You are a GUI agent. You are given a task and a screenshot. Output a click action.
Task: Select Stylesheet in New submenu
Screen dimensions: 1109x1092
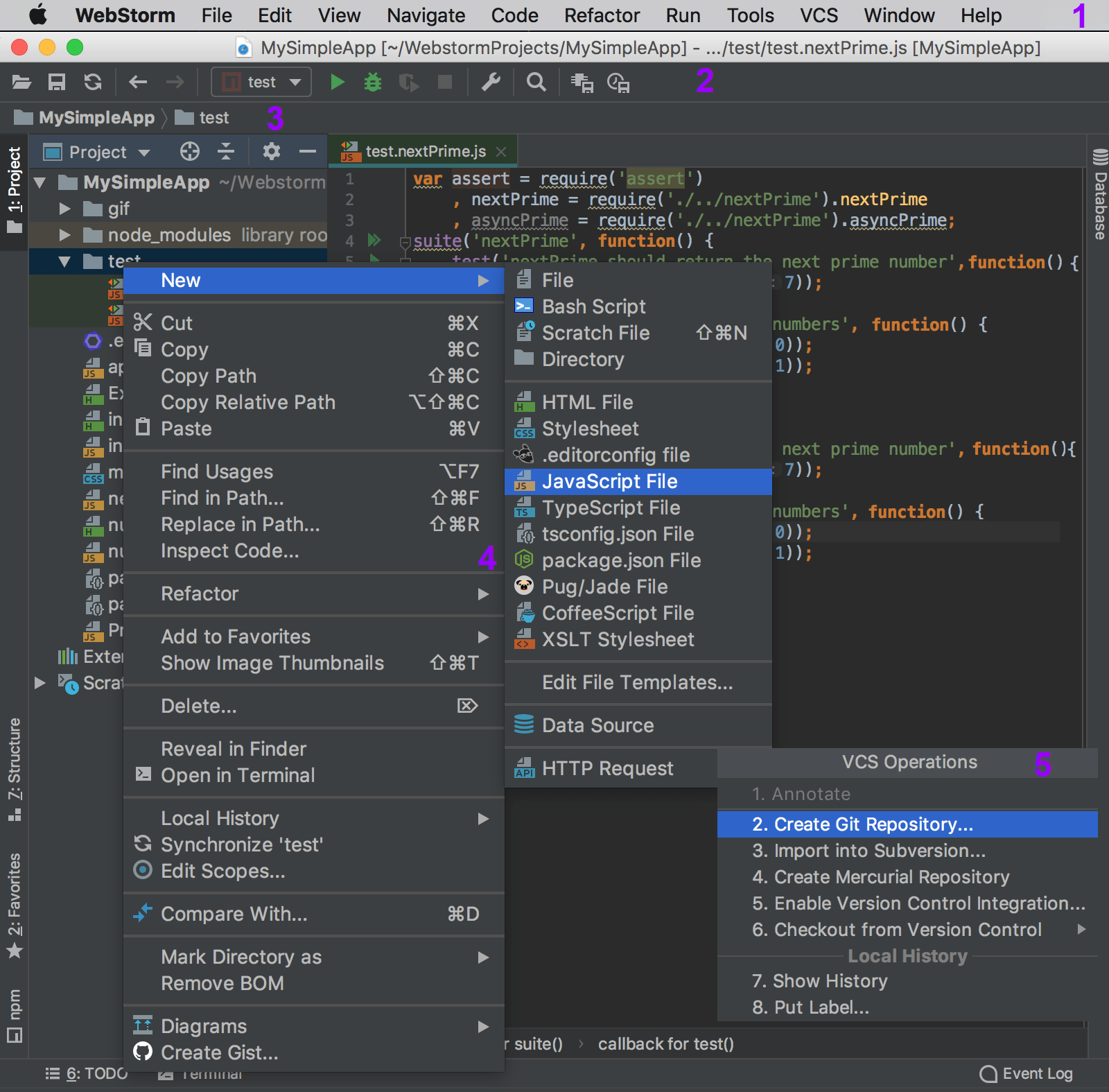[x=638, y=429]
